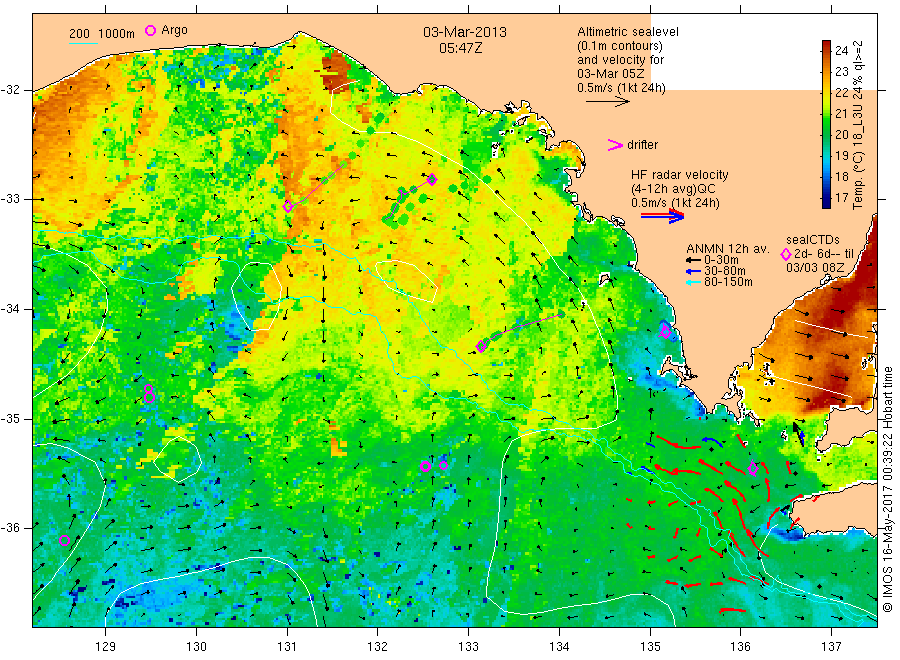Click seal CTD diamond among red HF radar arrows

(753, 468)
